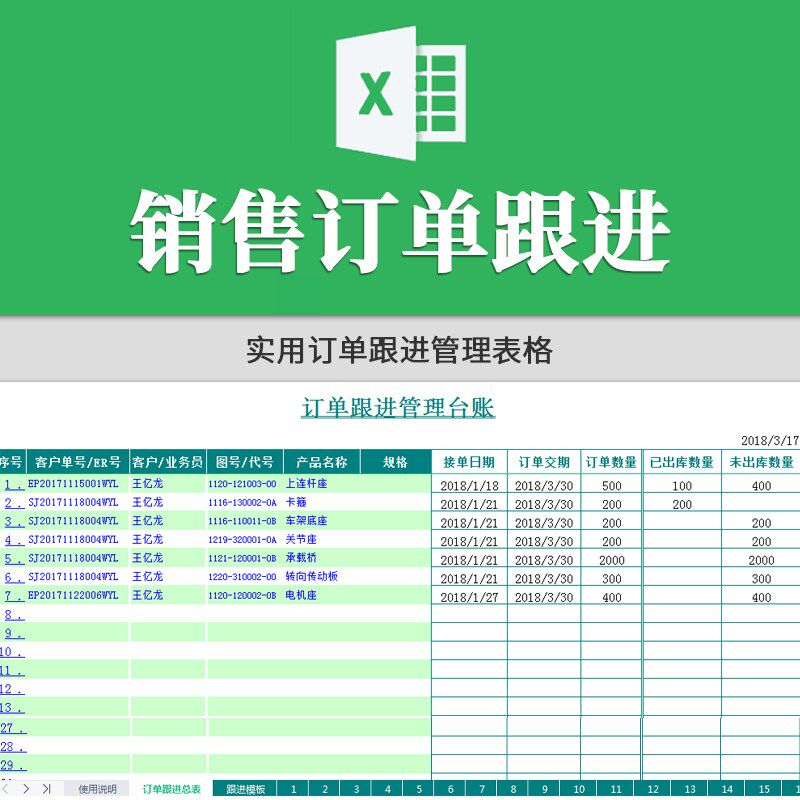Select product cell 电机座

point(301,595)
